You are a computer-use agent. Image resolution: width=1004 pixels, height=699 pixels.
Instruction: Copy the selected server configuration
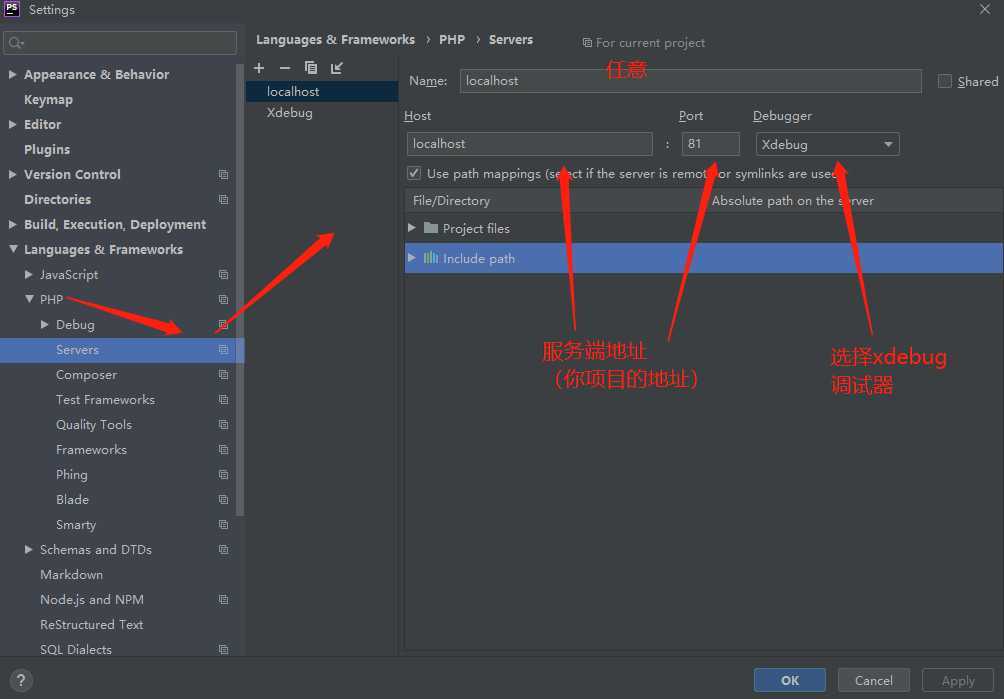(x=311, y=68)
